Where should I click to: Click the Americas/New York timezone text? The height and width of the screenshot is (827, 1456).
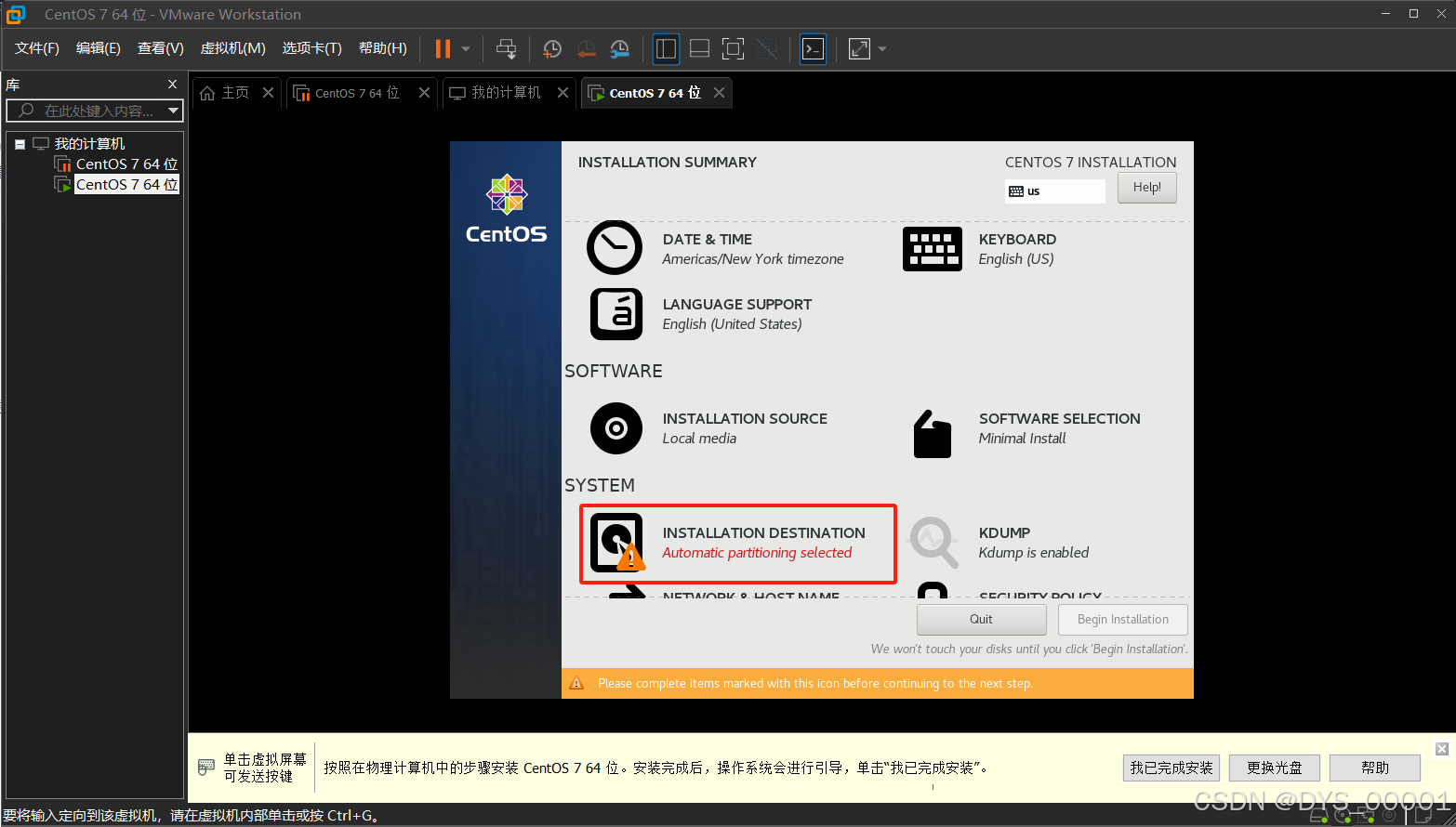tap(753, 259)
